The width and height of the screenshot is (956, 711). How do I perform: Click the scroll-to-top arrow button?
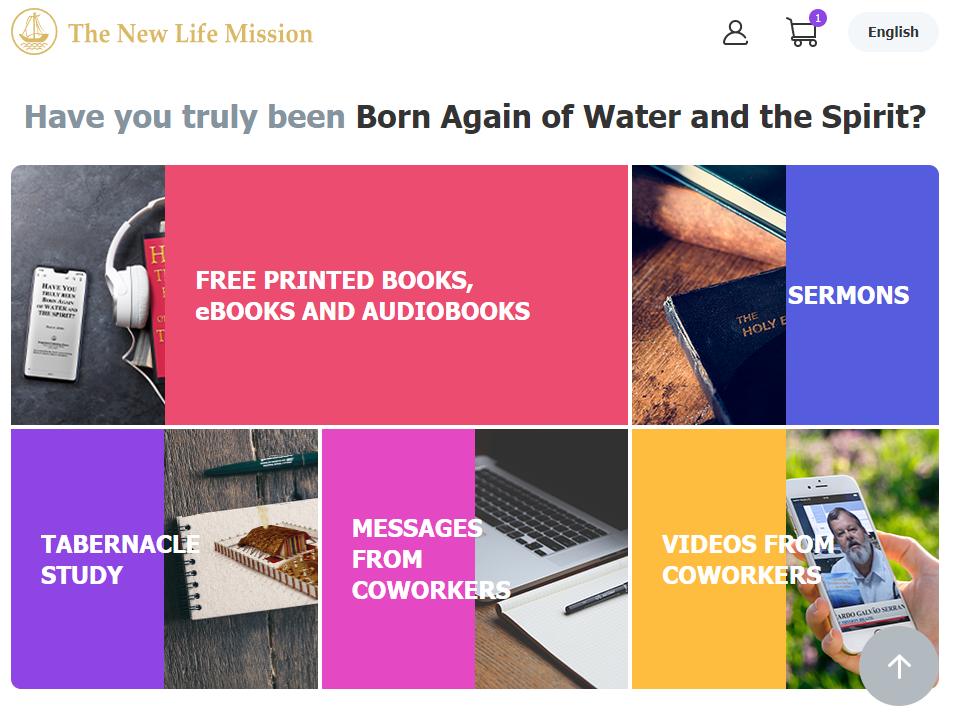click(899, 666)
